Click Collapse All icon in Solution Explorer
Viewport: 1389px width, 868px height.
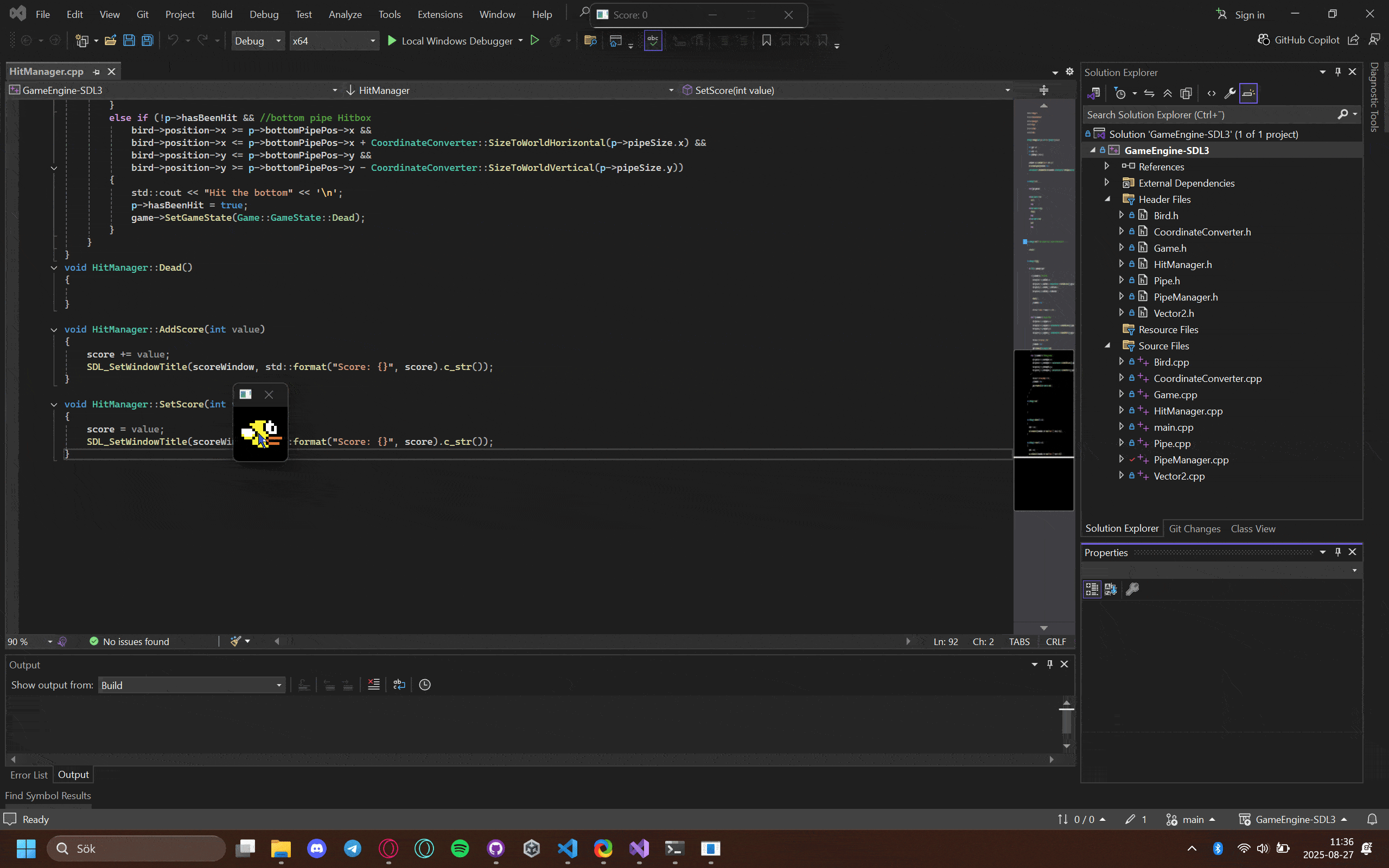tap(1168, 93)
